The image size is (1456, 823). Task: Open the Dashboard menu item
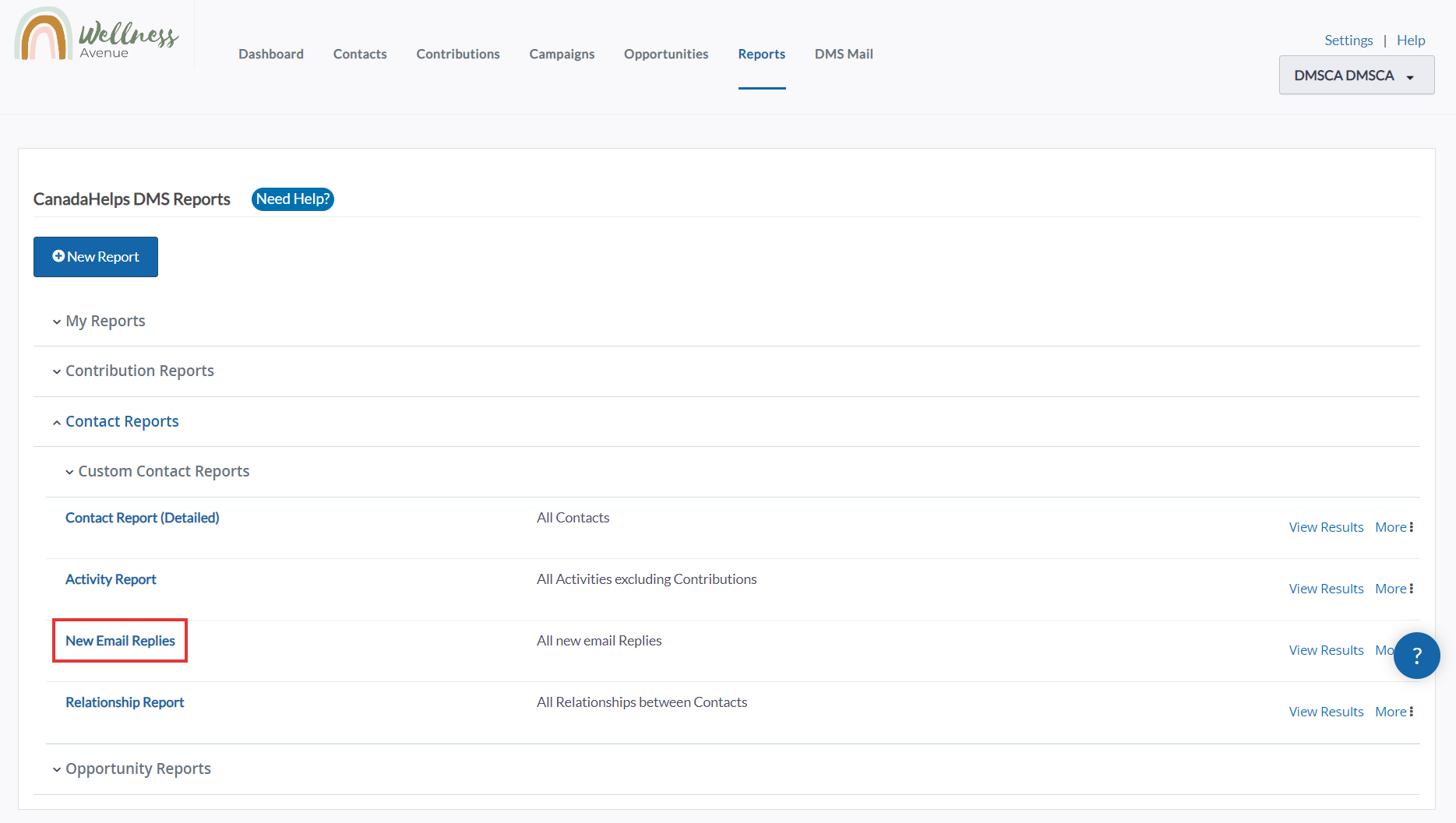pos(271,54)
